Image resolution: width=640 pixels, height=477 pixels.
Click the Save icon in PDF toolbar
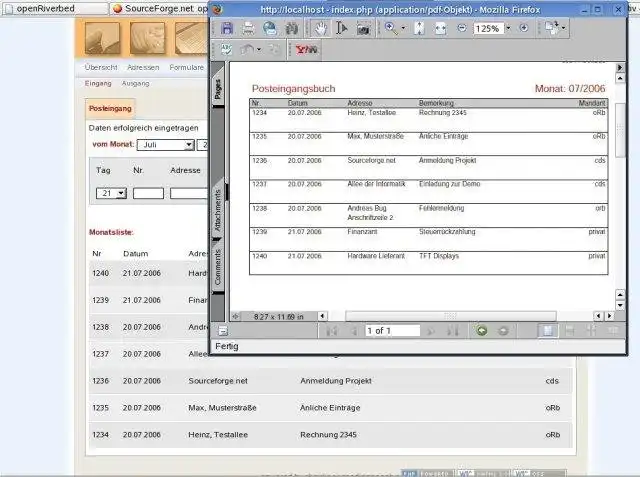227,29
